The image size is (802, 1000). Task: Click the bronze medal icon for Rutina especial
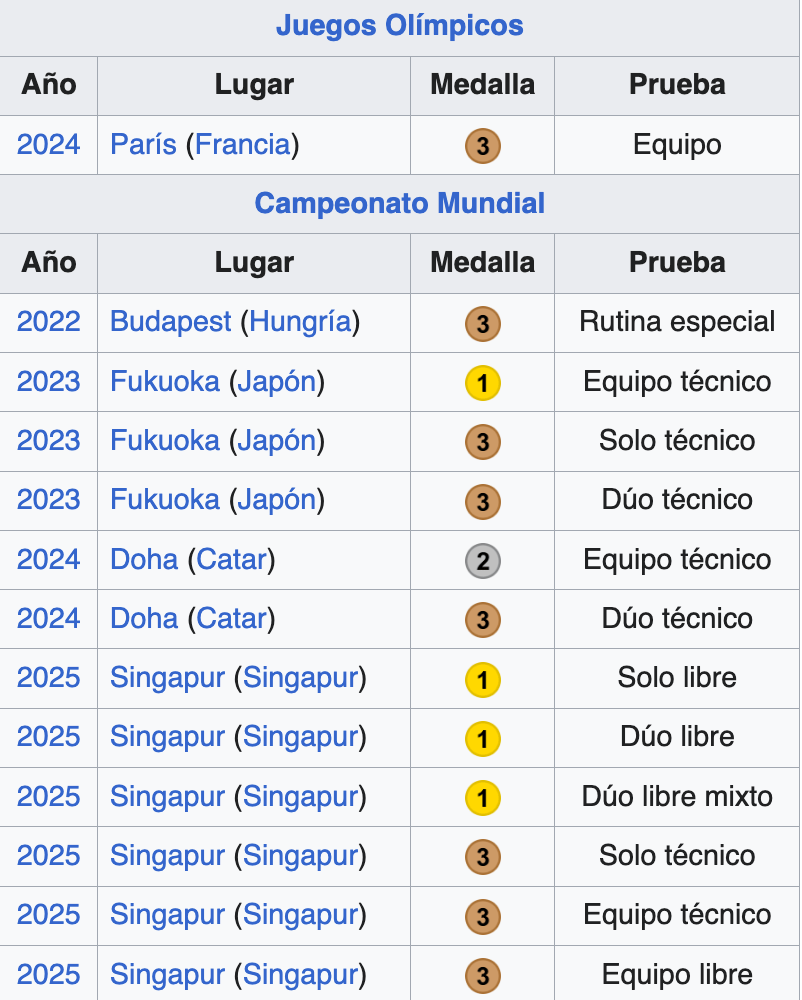pyautogui.click(x=482, y=324)
